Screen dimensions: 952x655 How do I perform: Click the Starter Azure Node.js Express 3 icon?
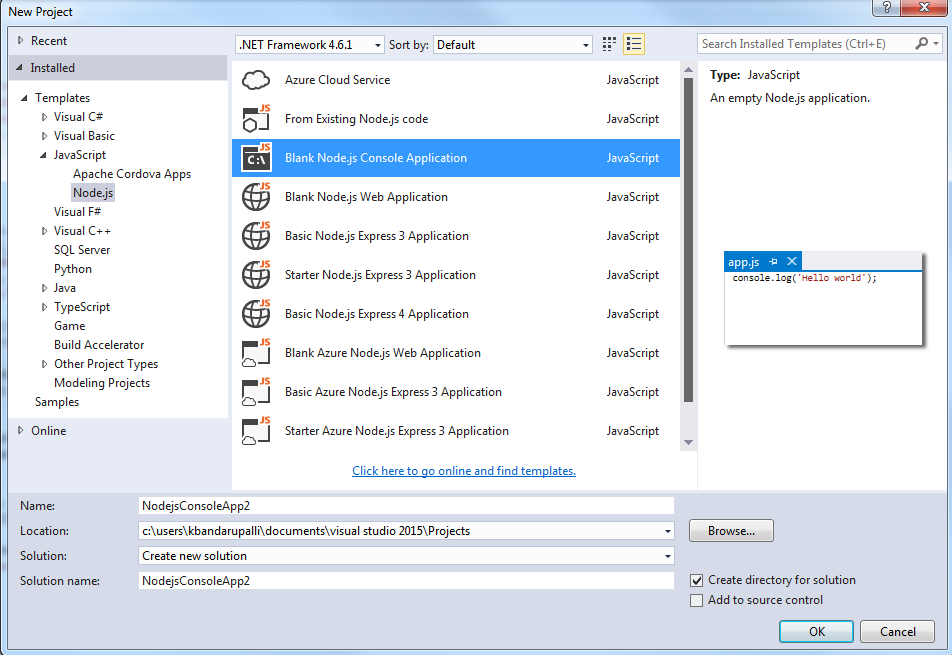(x=256, y=430)
